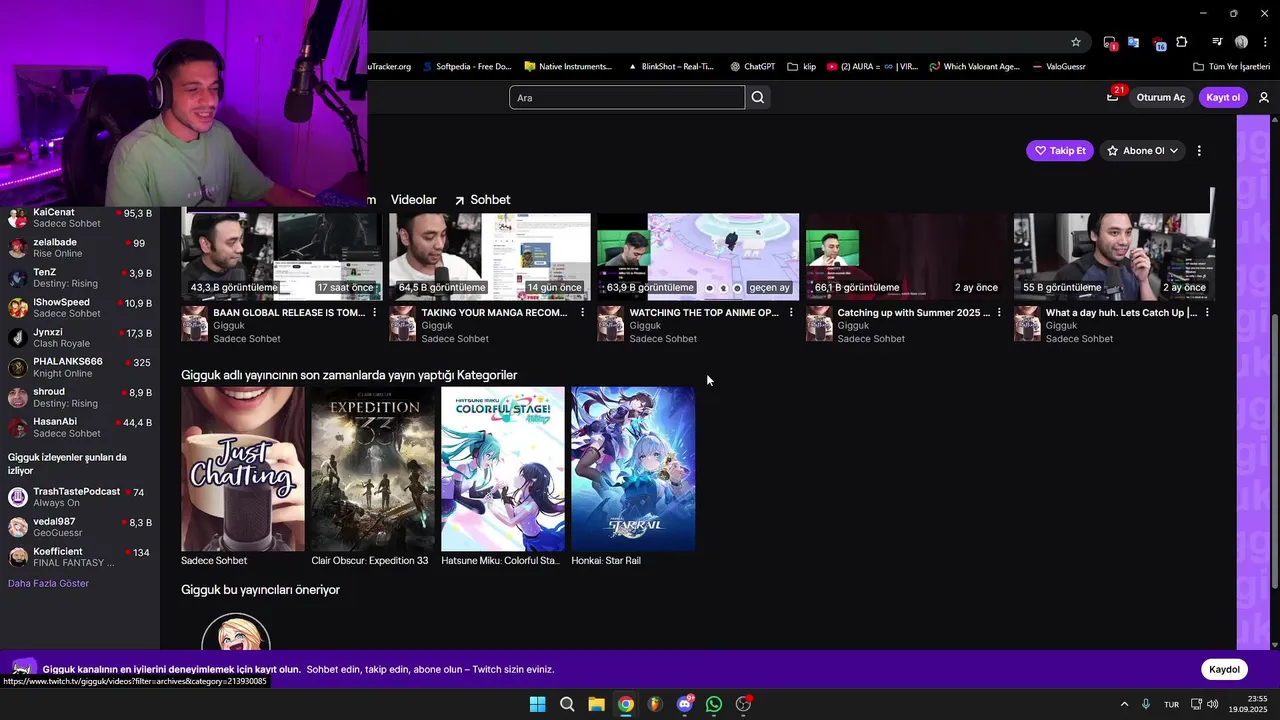Open WATCHING THE TOP ANIME video thumbnail
The width and height of the screenshot is (1280, 720).
(x=698, y=257)
